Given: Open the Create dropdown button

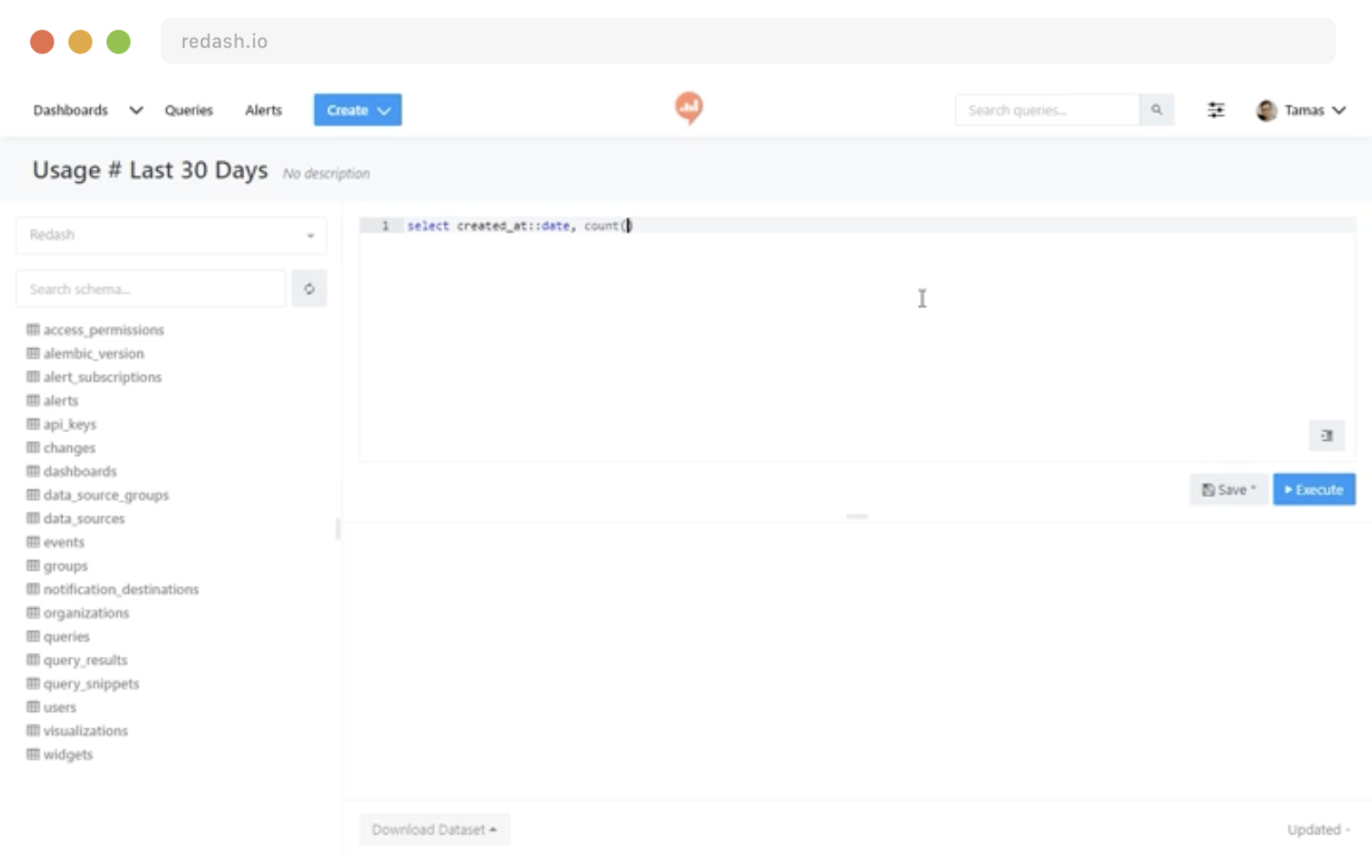Looking at the screenshot, I should [357, 110].
